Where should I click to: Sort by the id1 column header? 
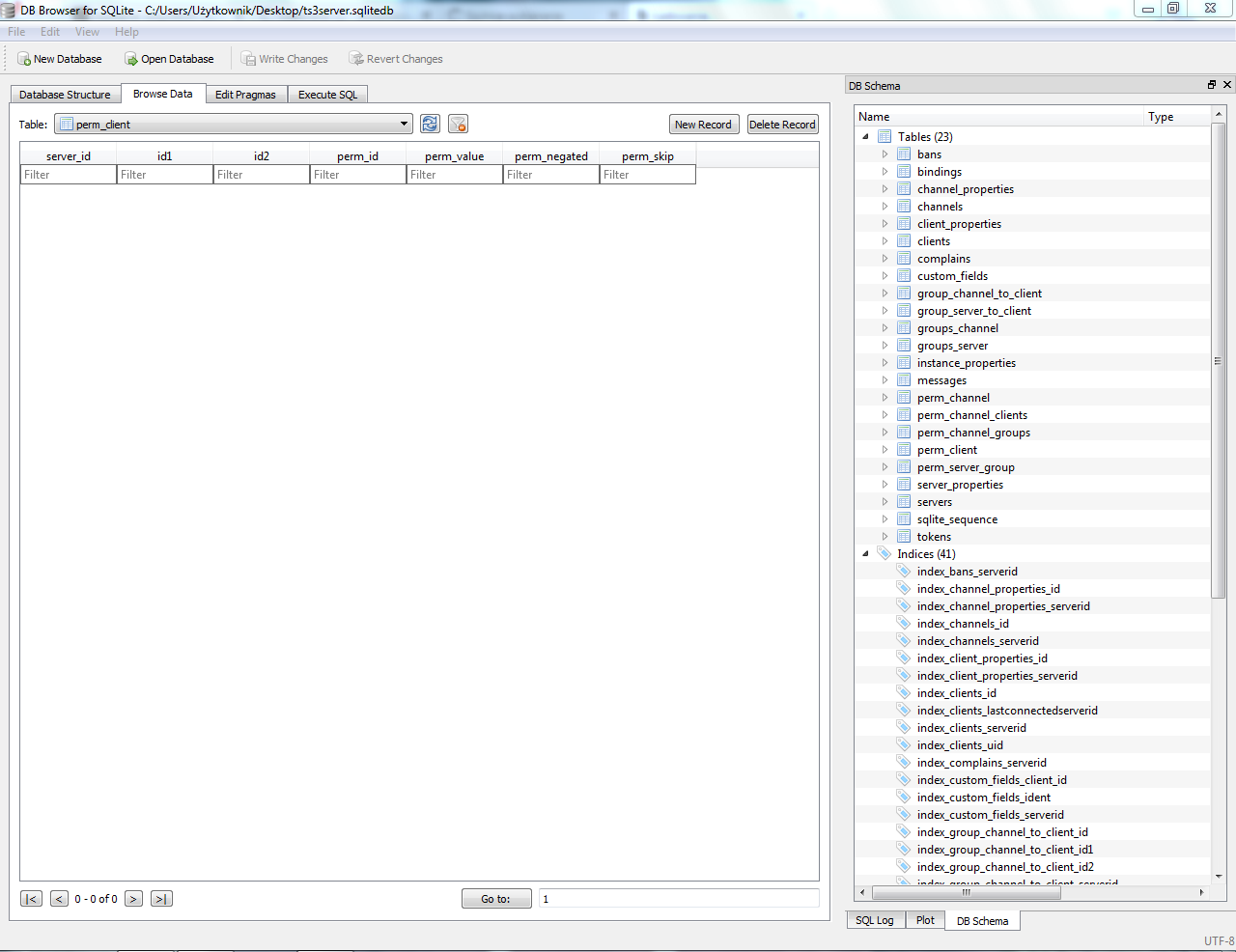point(165,155)
